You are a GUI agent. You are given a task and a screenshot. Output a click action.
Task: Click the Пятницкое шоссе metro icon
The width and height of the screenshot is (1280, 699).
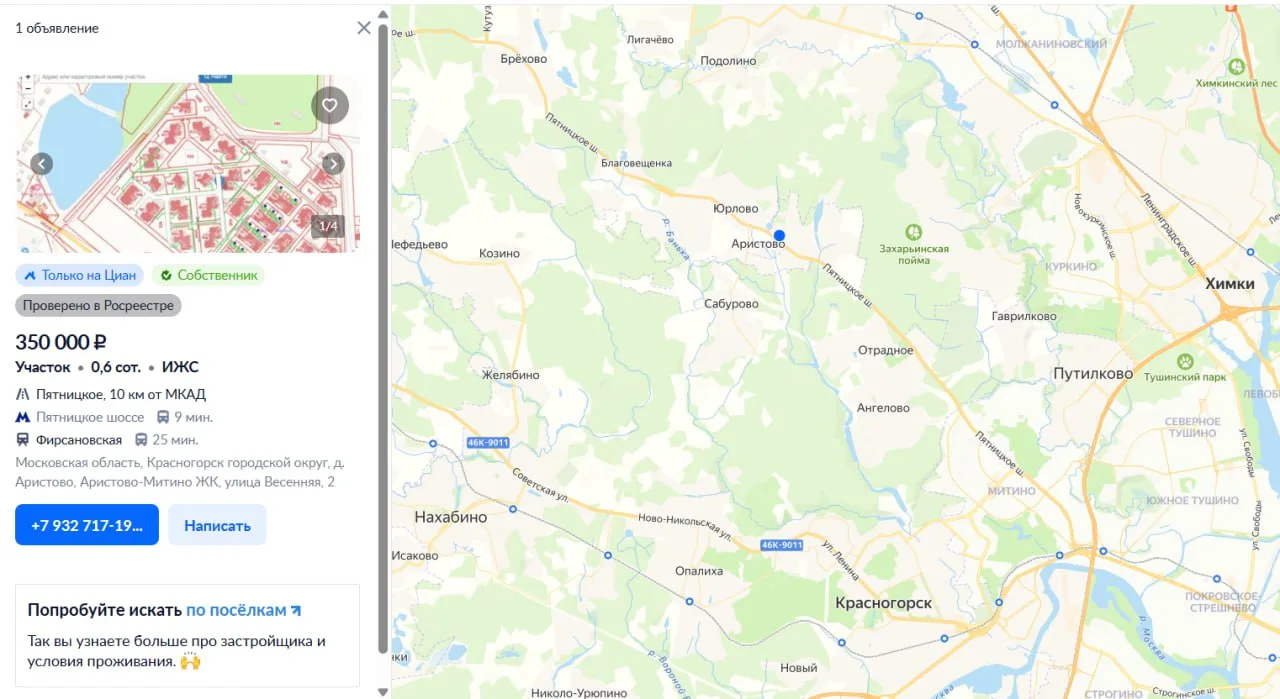tap(22, 417)
